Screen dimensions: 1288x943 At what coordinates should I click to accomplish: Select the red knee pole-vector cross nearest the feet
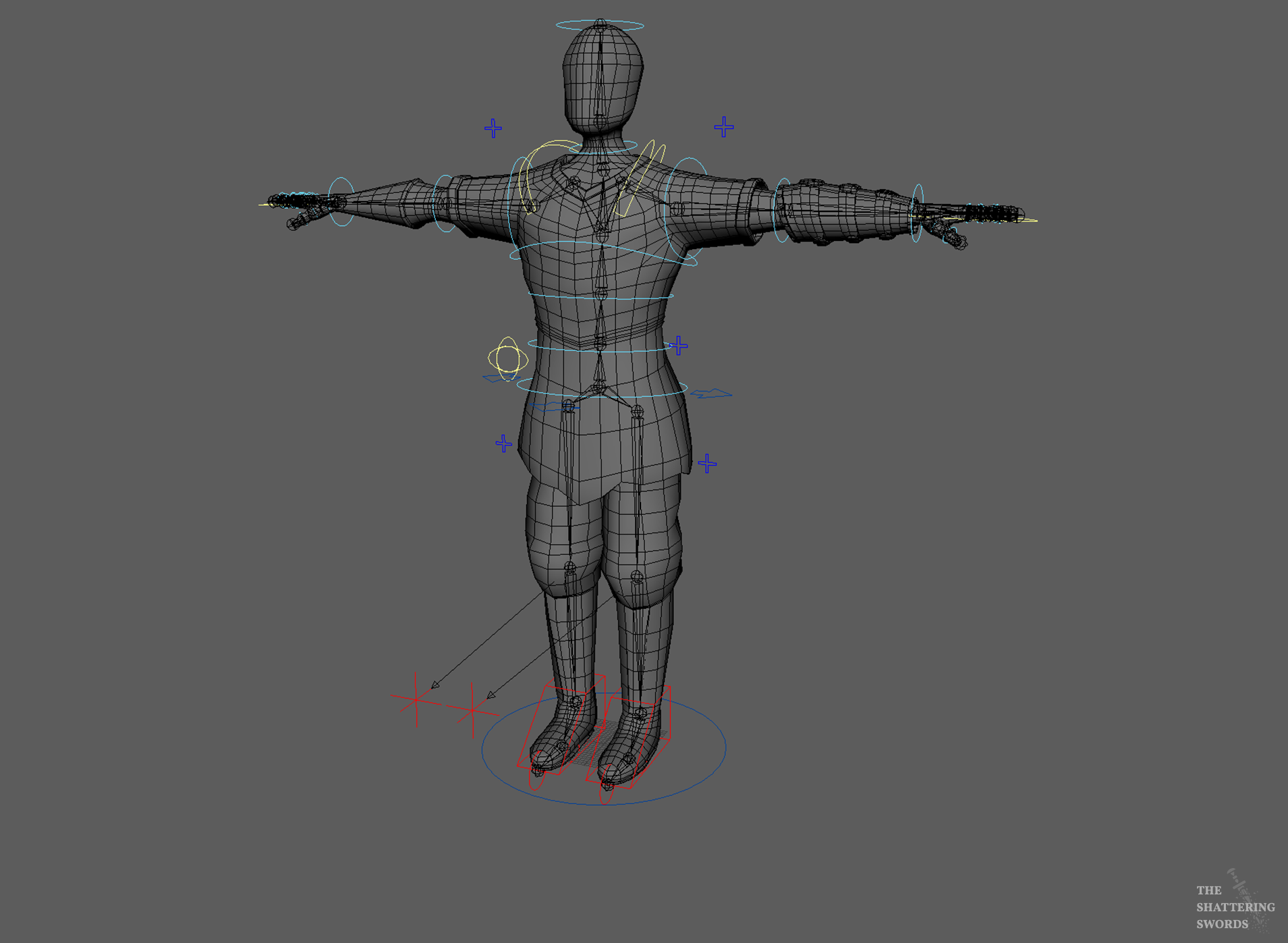click(472, 709)
